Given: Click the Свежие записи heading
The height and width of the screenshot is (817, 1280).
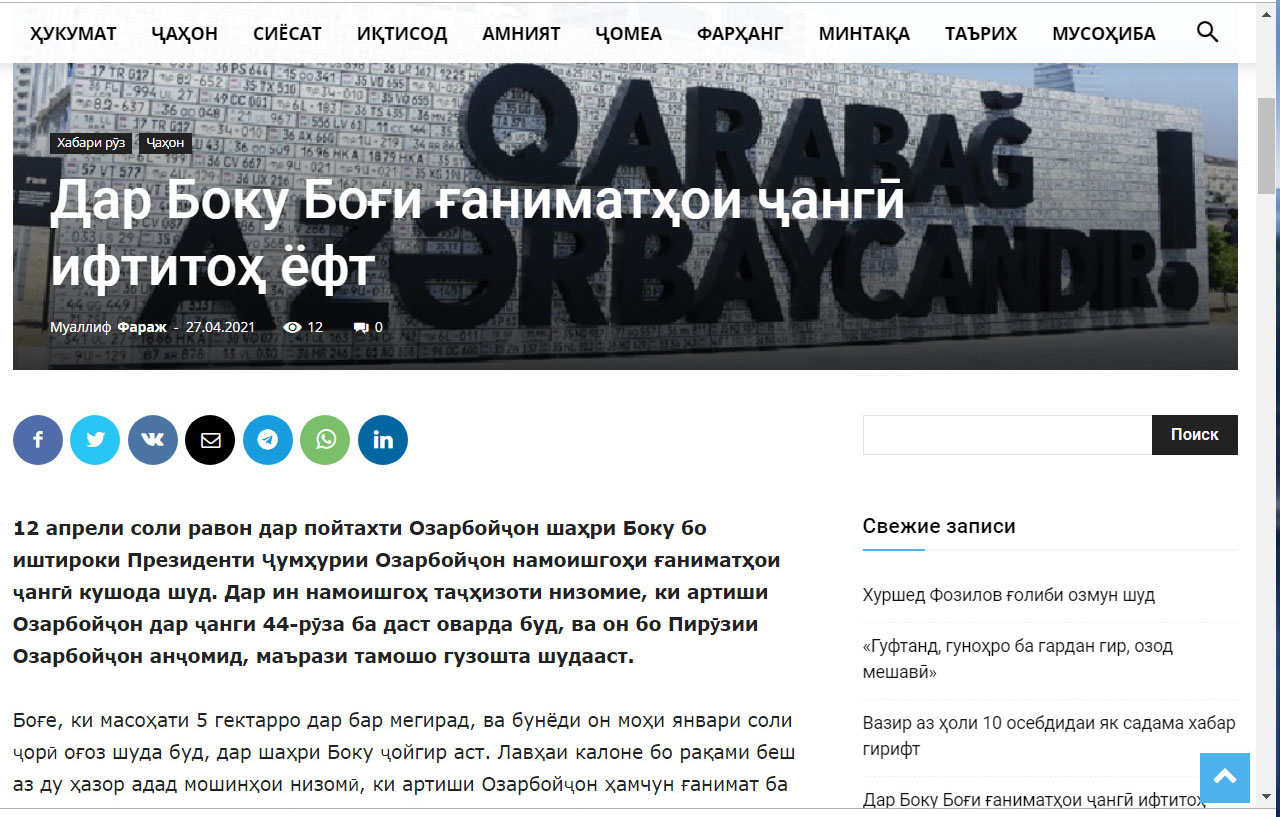Looking at the screenshot, I should 939,526.
